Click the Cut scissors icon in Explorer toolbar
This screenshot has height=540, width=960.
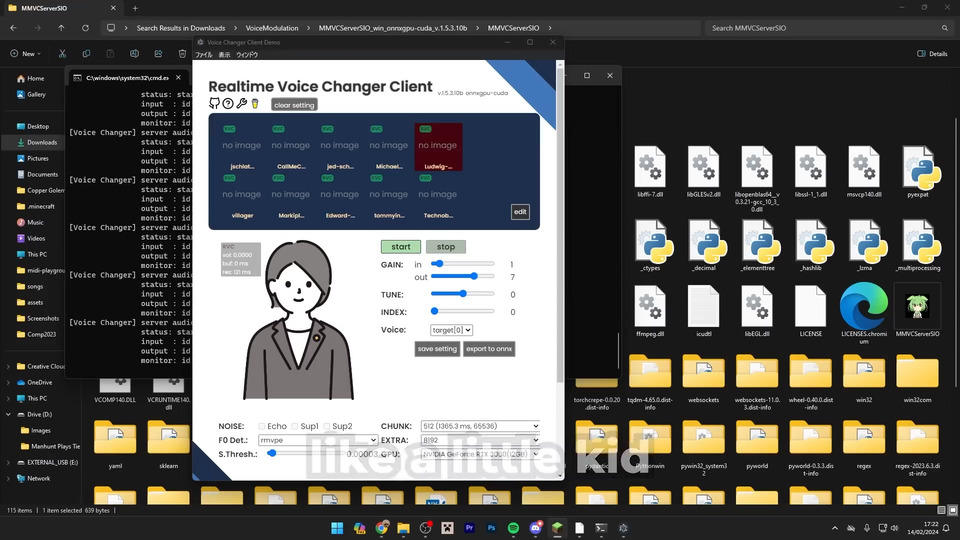point(62,53)
